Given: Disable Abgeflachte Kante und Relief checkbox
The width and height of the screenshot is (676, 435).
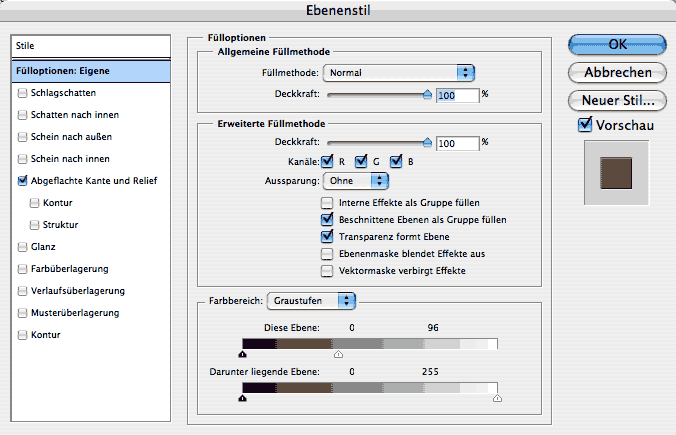Looking at the screenshot, I should tap(22, 181).
